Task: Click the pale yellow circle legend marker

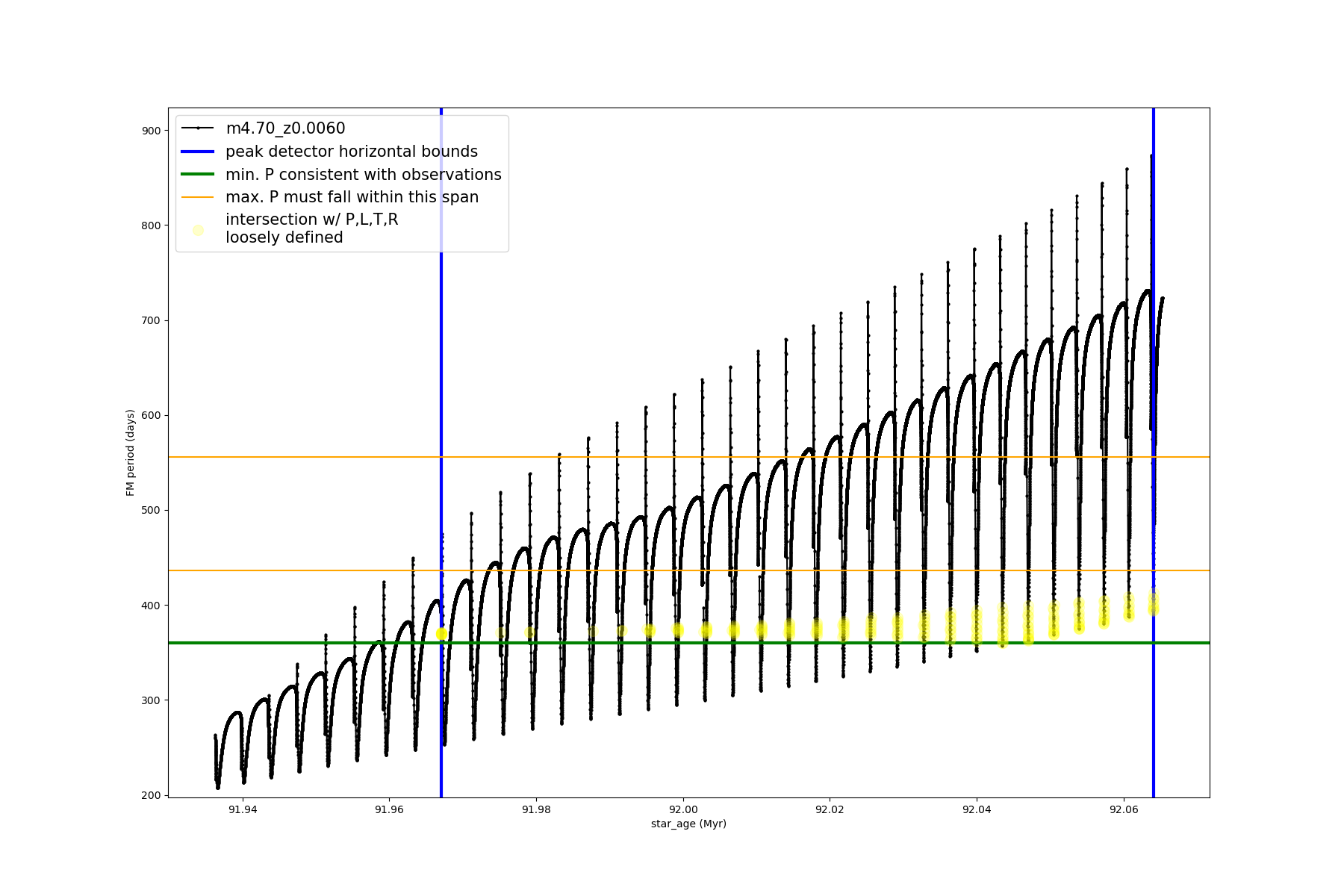Action: point(198,230)
